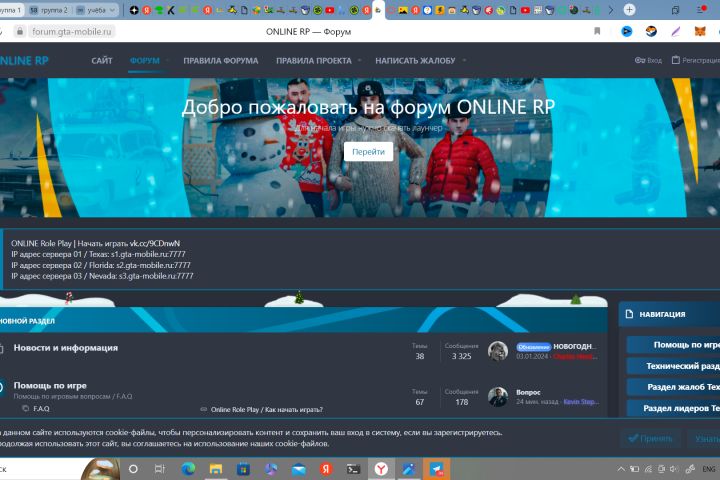720x480 pixels.
Task: Open the Mail app on the taskbar
Action: (x=298, y=469)
